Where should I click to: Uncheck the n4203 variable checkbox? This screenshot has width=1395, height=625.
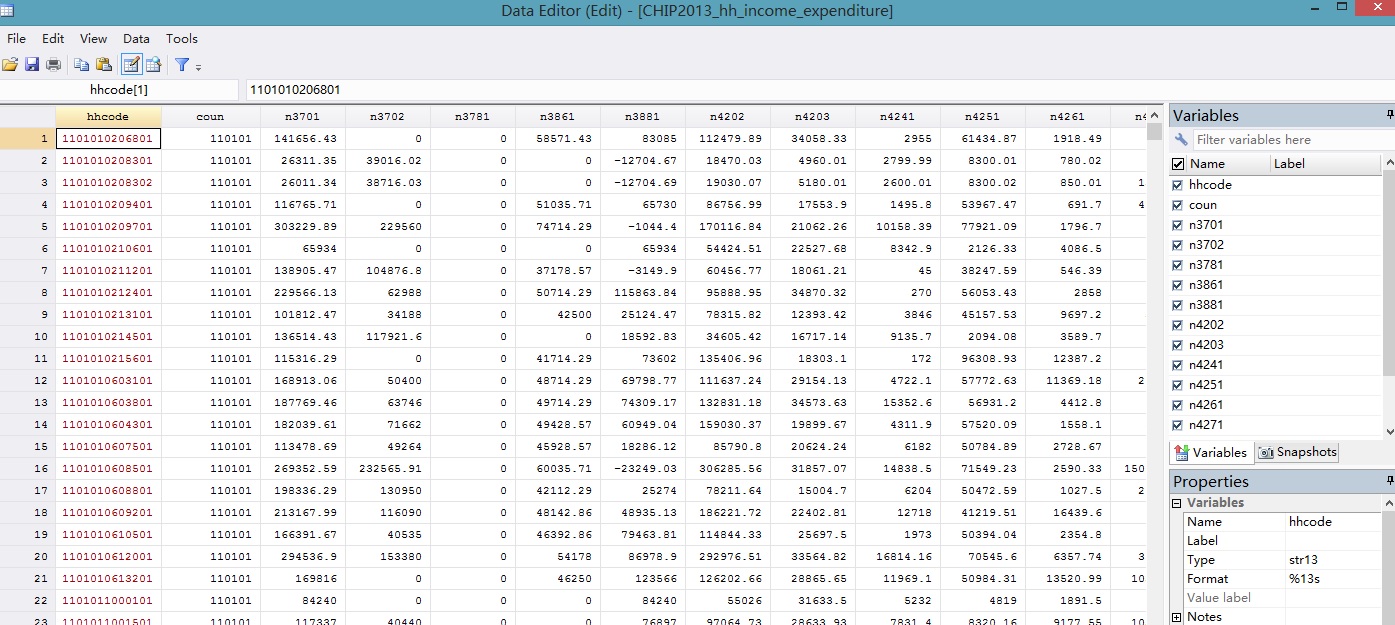[1178, 345]
